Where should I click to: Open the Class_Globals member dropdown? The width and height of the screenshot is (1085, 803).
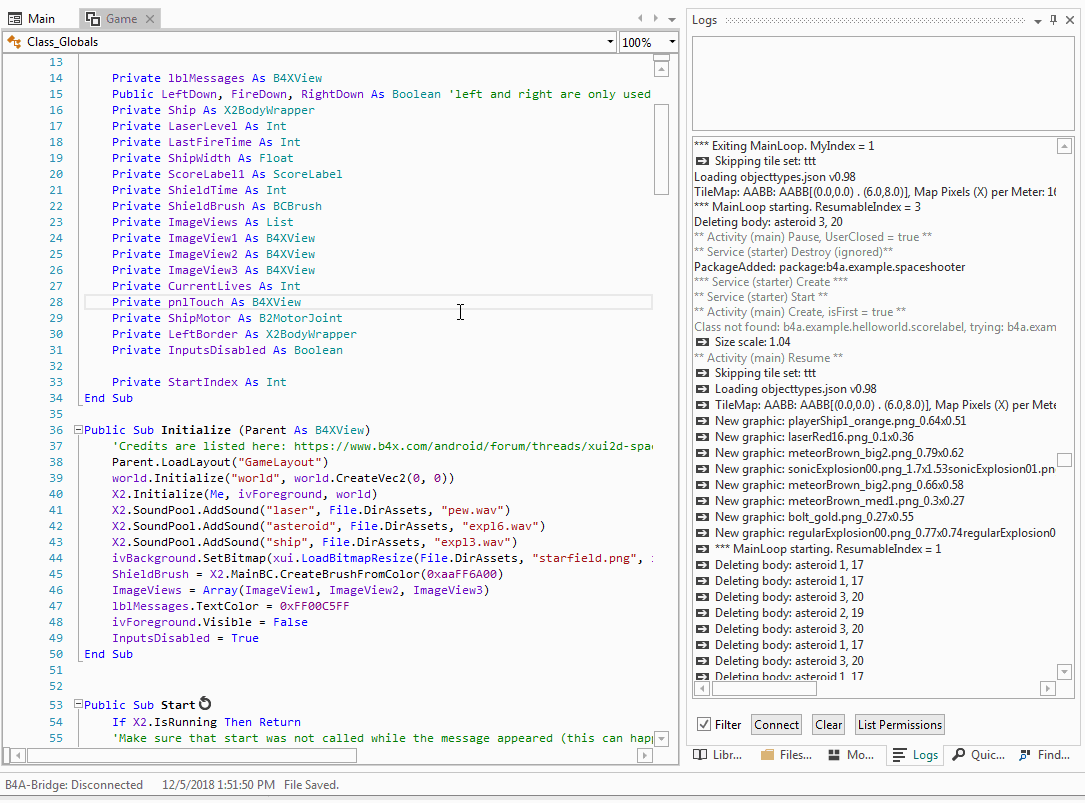[610, 42]
